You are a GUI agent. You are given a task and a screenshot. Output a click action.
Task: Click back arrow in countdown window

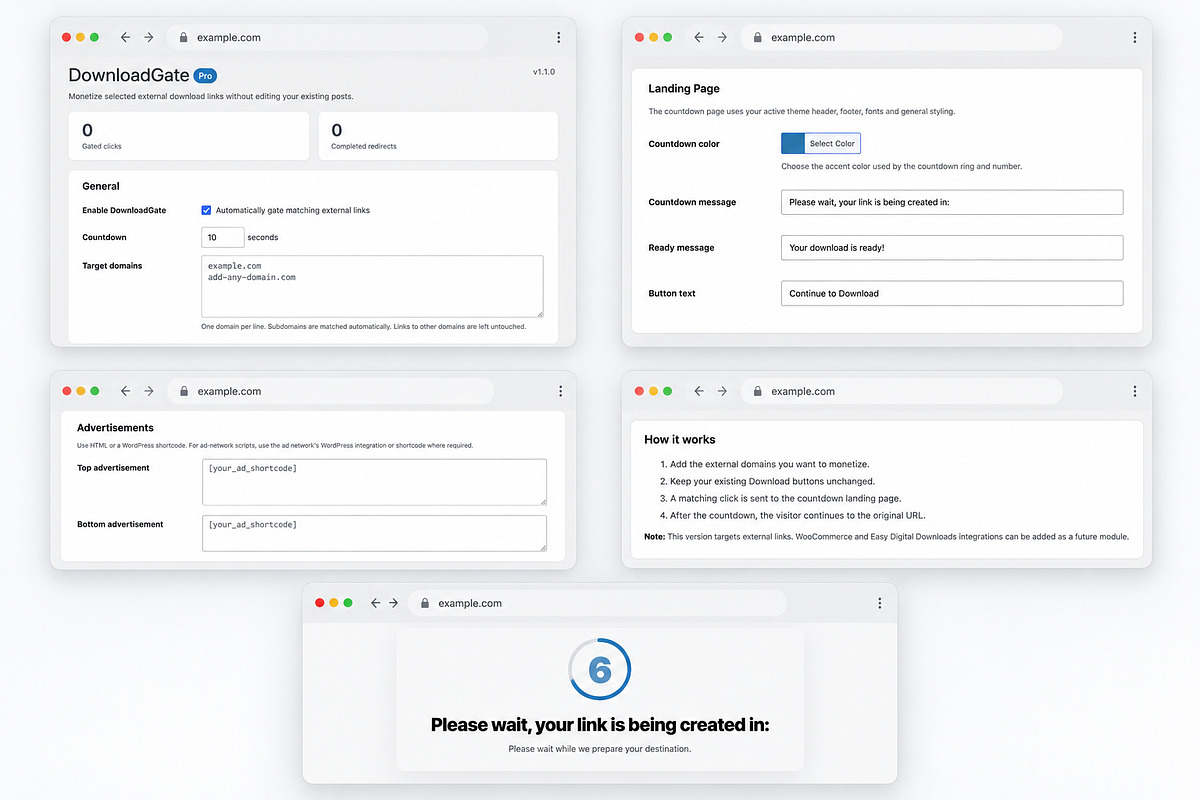coord(375,603)
